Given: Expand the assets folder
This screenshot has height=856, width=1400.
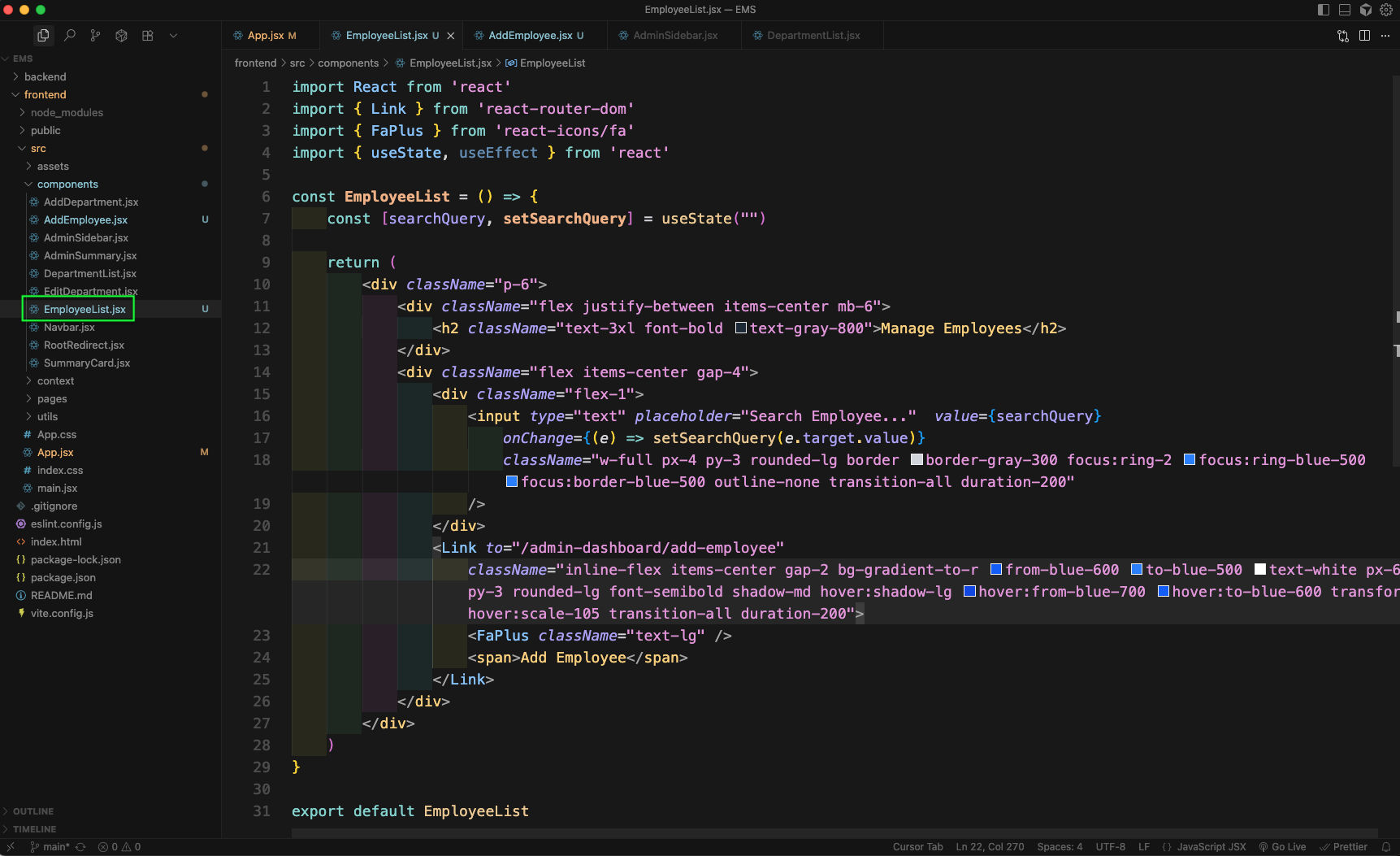Looking at the screenshot, I should [111, 166].
